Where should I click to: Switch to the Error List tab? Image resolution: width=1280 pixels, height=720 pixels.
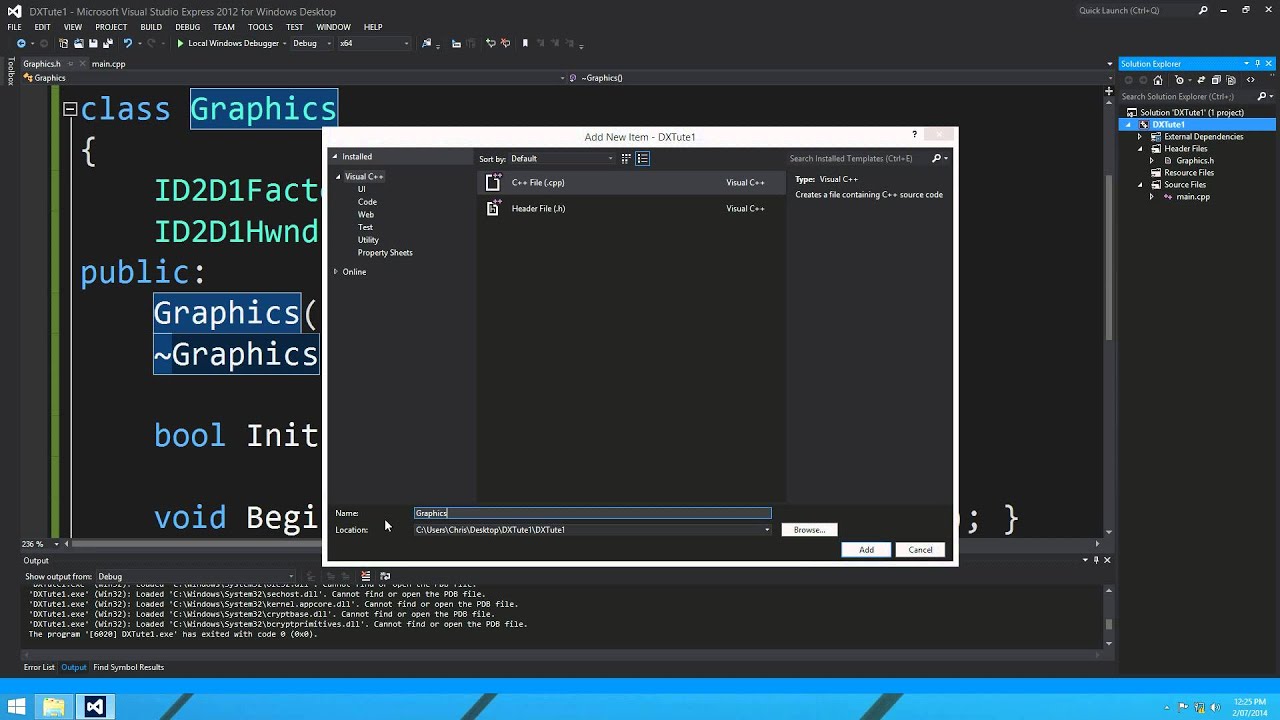click(39, 667)
